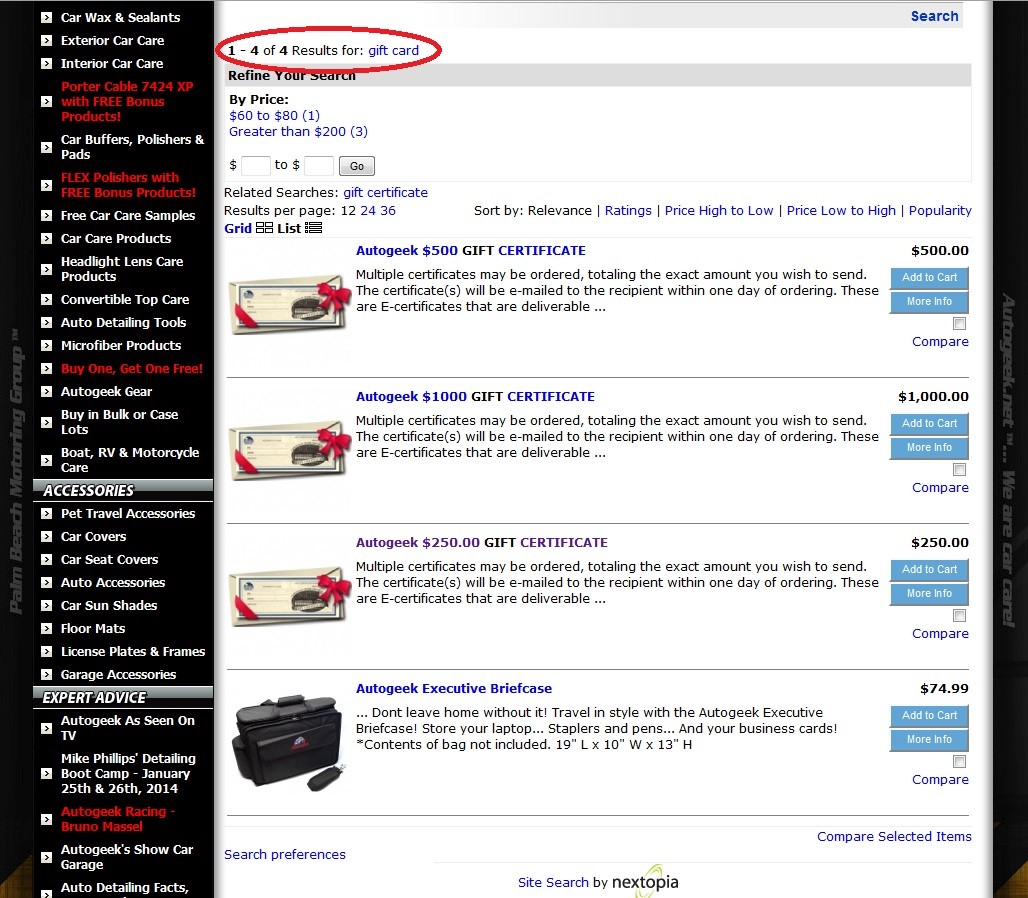The image size is (1028, 898).
Task: View More Info for $500 gift certificate
Action: (x=929, y=302)
